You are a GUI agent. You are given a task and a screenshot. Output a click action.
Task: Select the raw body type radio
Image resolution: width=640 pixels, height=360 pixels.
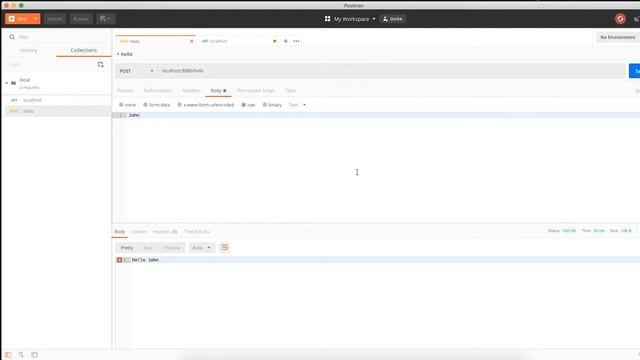point(244,105)
